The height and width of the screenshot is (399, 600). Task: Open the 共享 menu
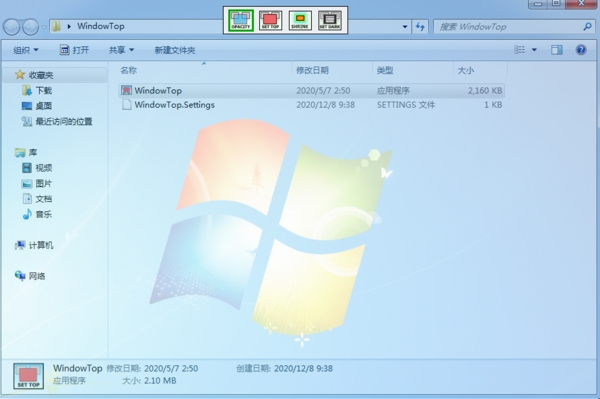click(121, 50)
